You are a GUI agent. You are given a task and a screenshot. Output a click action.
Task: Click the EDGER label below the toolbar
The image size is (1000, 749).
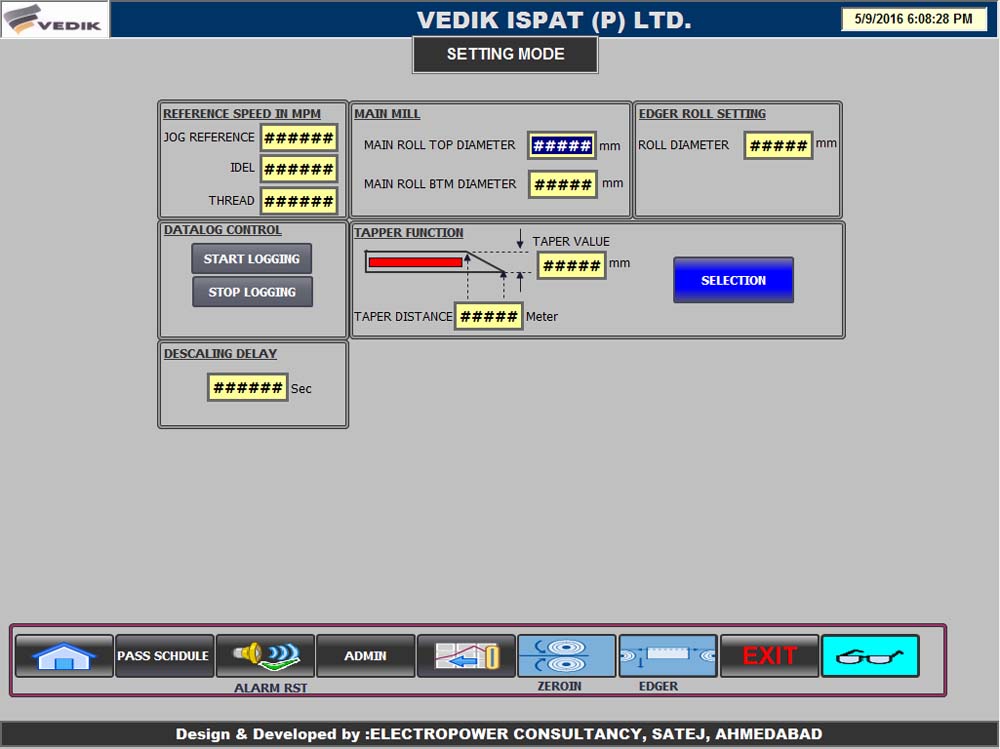(x=658, y=686)
